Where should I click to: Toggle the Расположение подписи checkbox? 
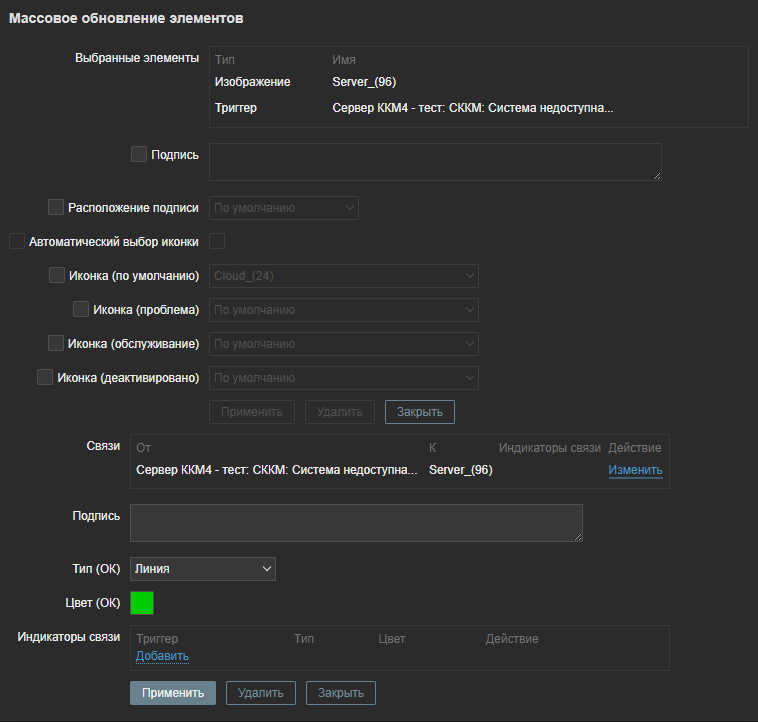click(x=56, y=207)
